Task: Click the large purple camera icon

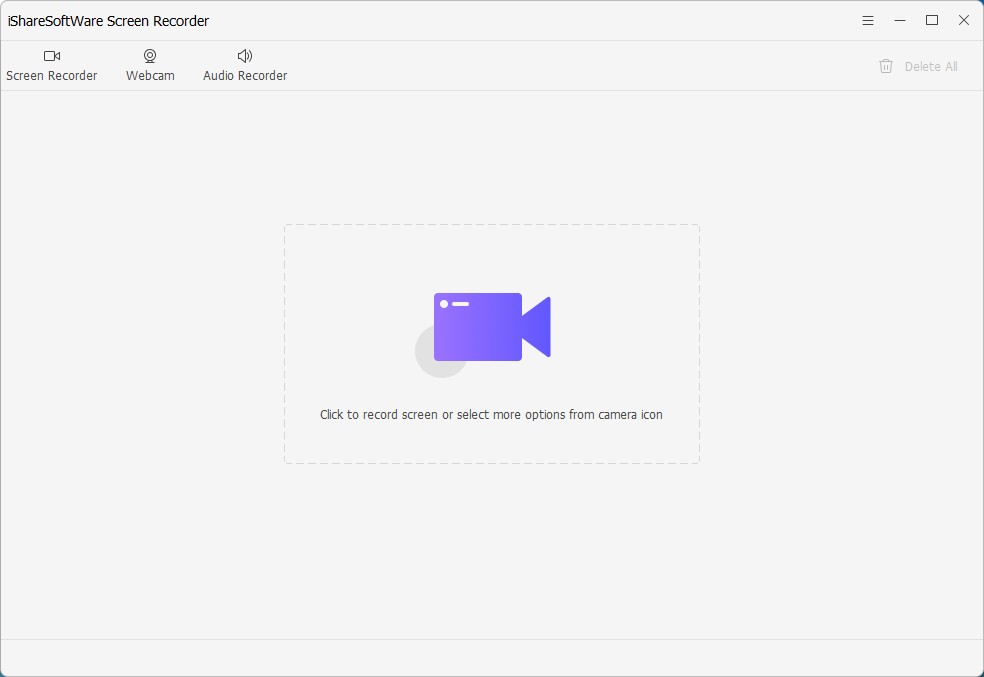Action: tap(478, 327)
